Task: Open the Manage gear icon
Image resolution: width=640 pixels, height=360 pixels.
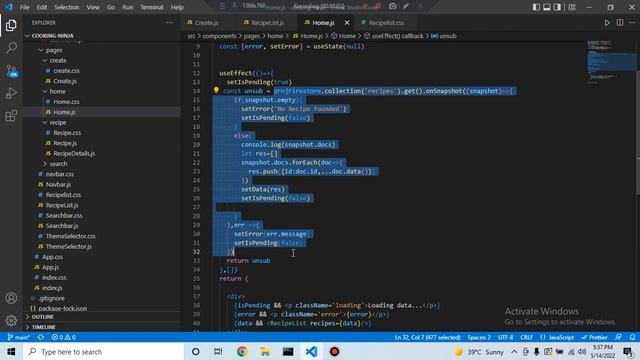Action: 11,320
